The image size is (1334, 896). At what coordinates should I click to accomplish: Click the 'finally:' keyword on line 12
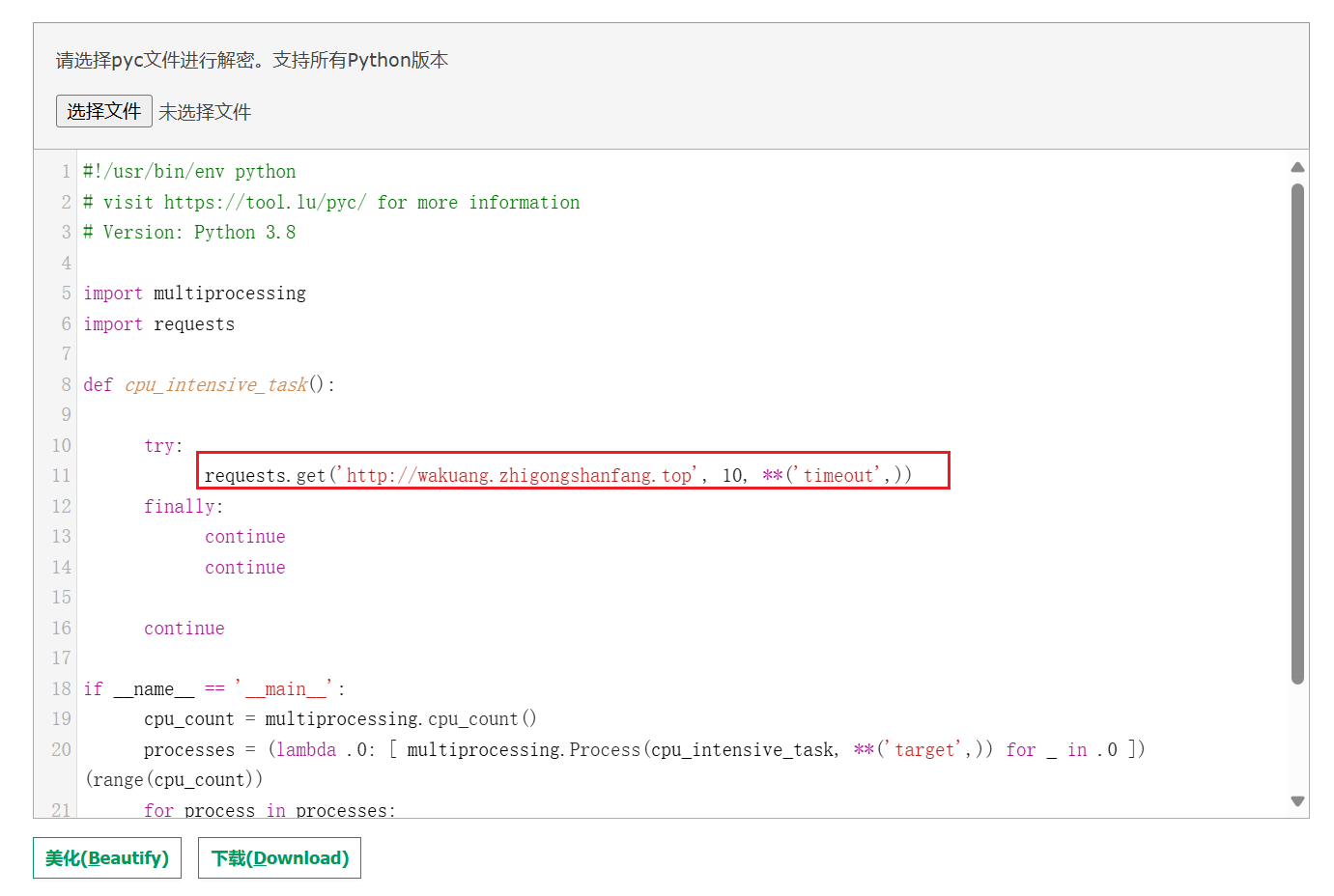(x=183, y=506)
